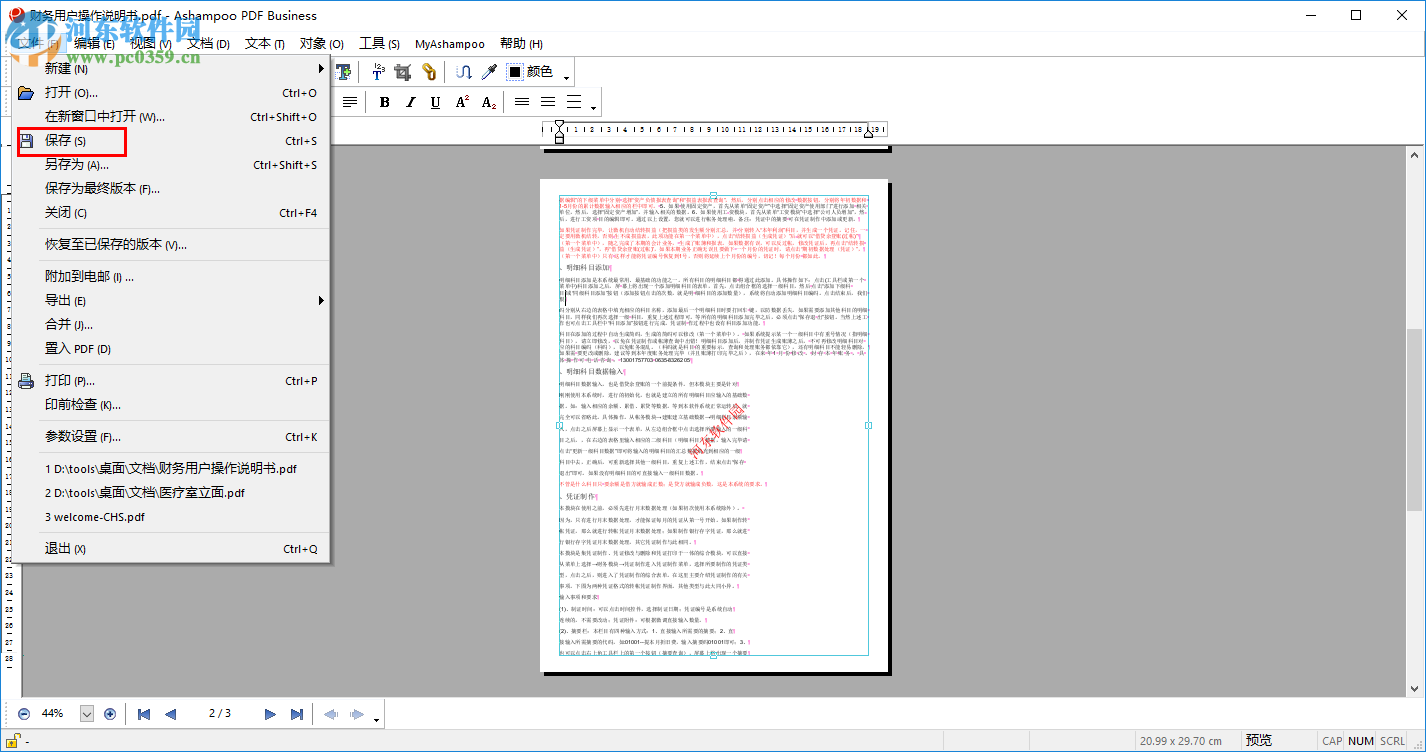Toggle italic text formatting
The height and width of the screenshot is (752, 1426).
point(410,101)
